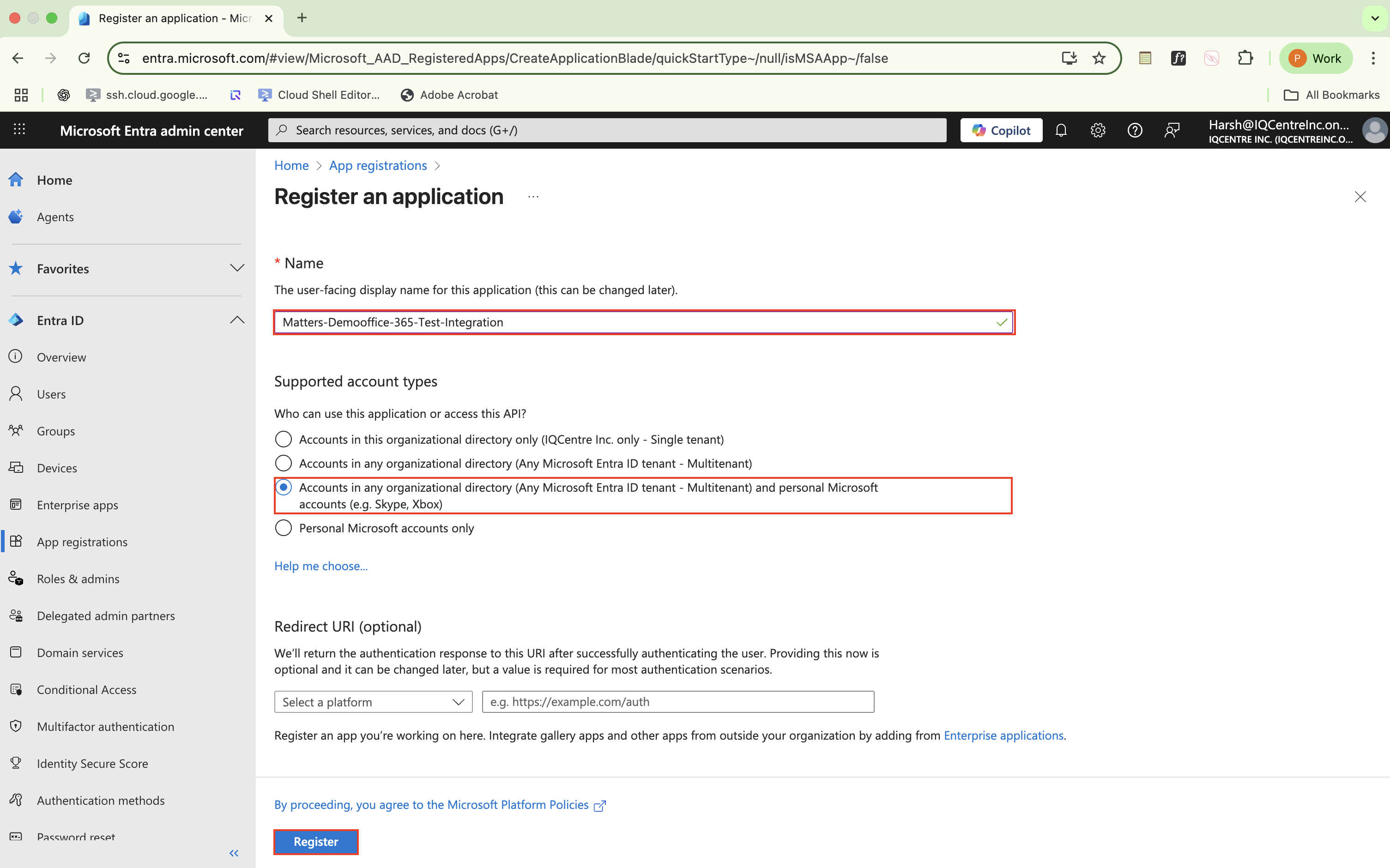Open Authentication methods
The width and height of the screenshot is (1390, 868).
point(101,800)
